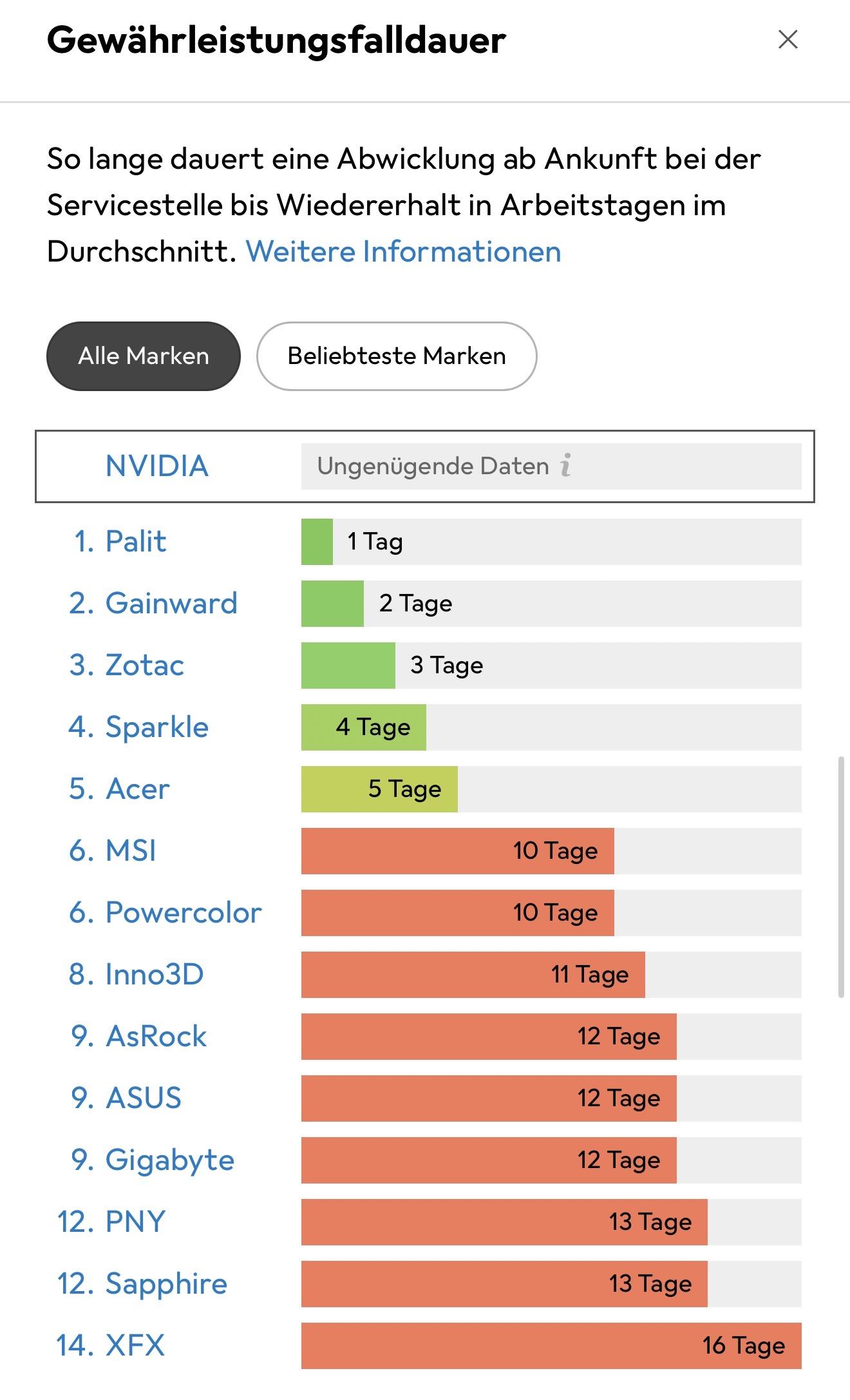Open the NVIDIA brand link
This screenshot has height=1400, width=850.
click(157, 466)
